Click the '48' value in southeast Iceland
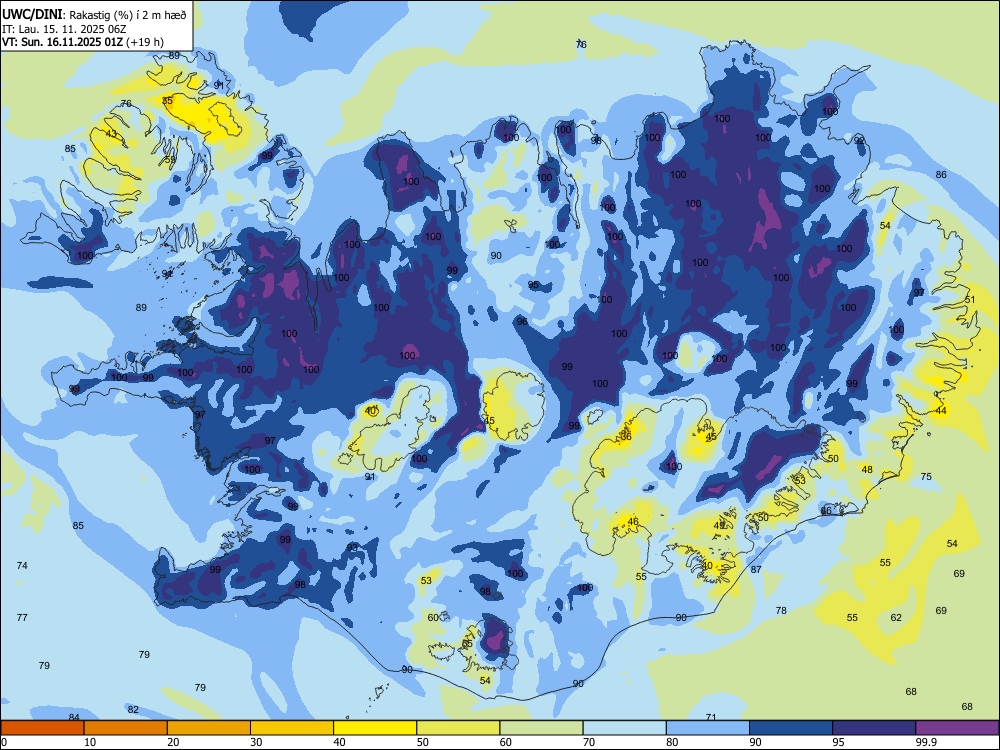 click(867, 469)
